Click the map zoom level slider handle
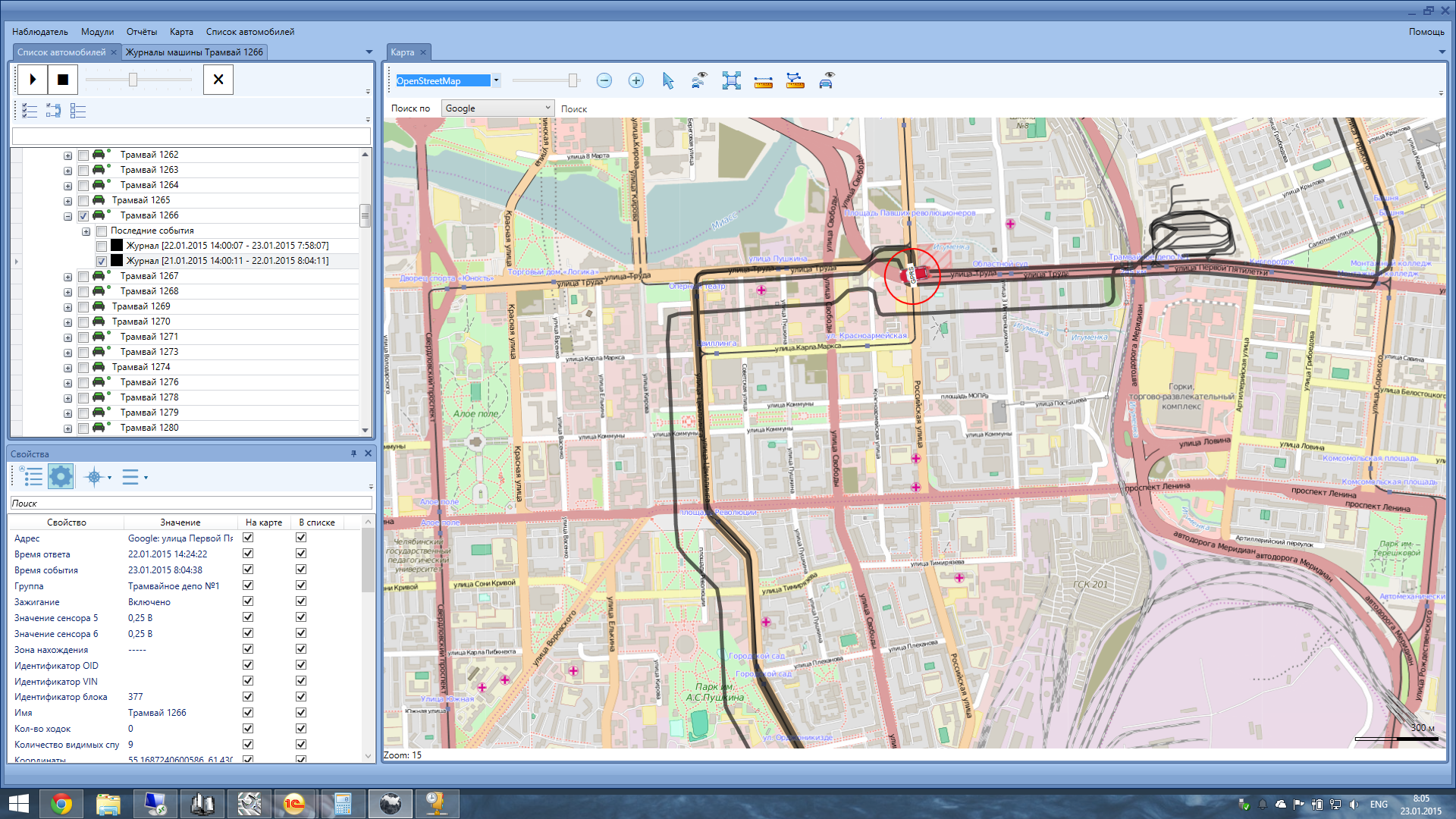Screen dimensions: 1456x819 pyautogui.click(x=573, y=80)
